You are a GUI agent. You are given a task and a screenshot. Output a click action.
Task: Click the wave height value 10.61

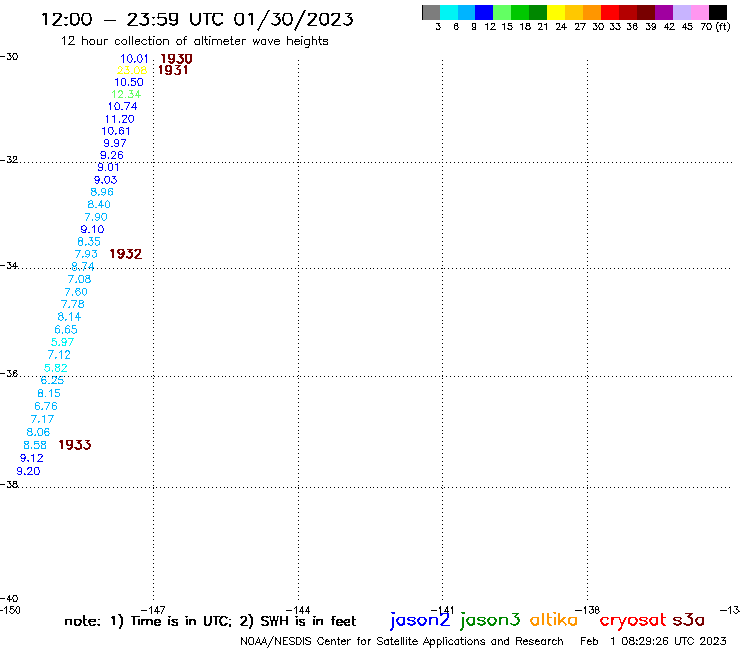[116, 131]
